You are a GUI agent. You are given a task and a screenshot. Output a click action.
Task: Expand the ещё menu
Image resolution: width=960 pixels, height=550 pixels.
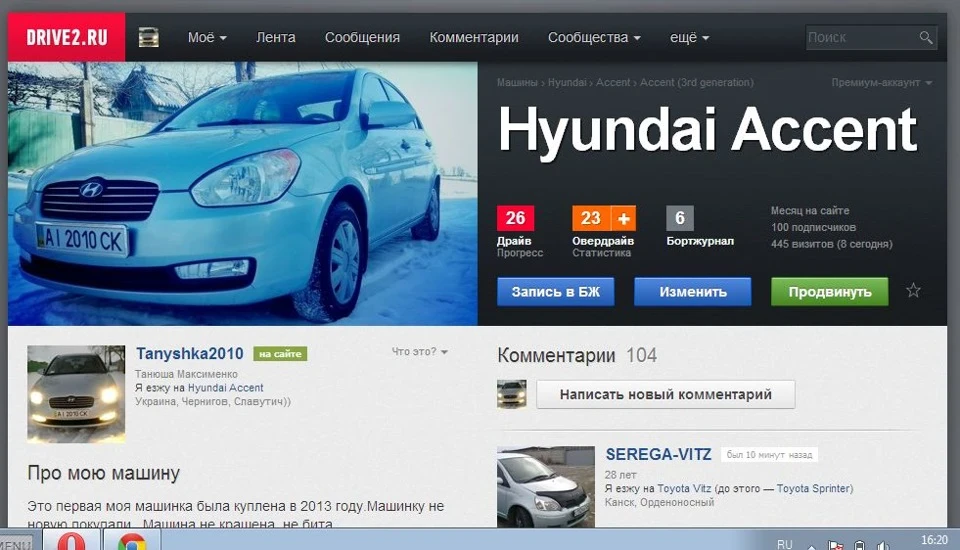[689, 37]
